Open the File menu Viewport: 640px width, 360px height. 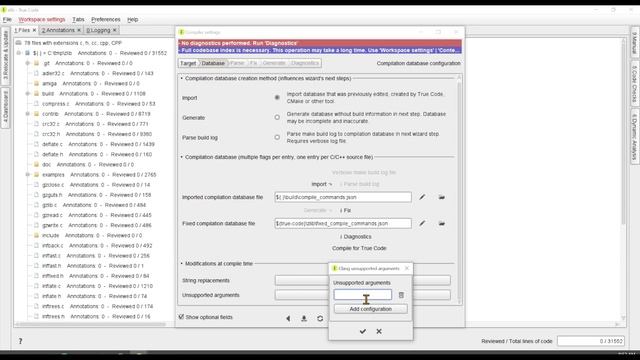pyautogui.click(x=7, y=19)
